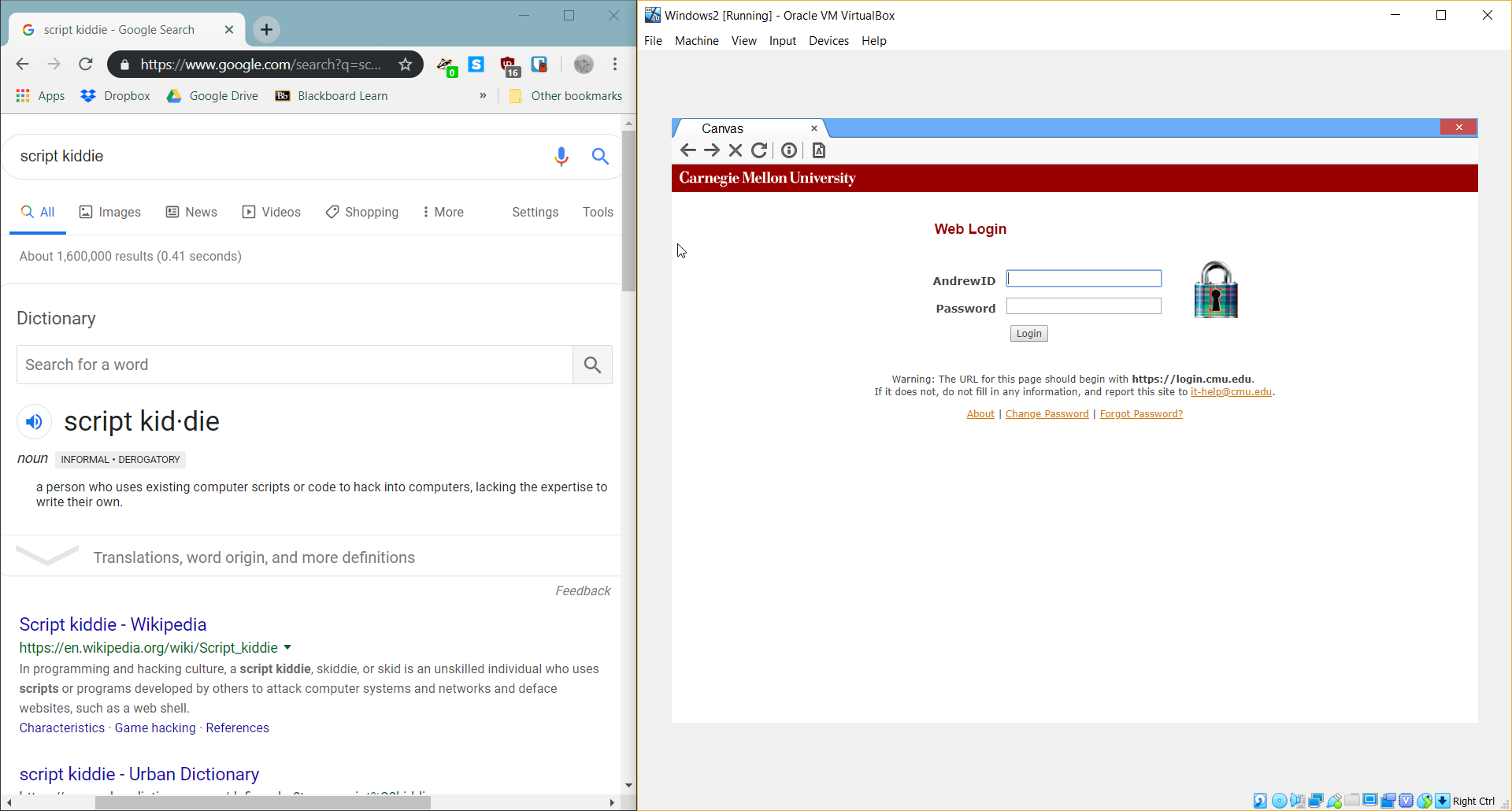Go forward in the Chrome browser

pyautogui.click(x=54, y=64)
